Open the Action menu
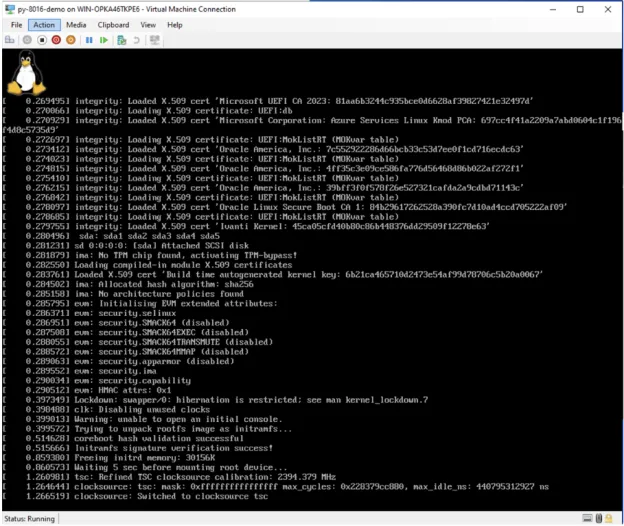Screen dimensions: 624x526 tap(44, 25)
